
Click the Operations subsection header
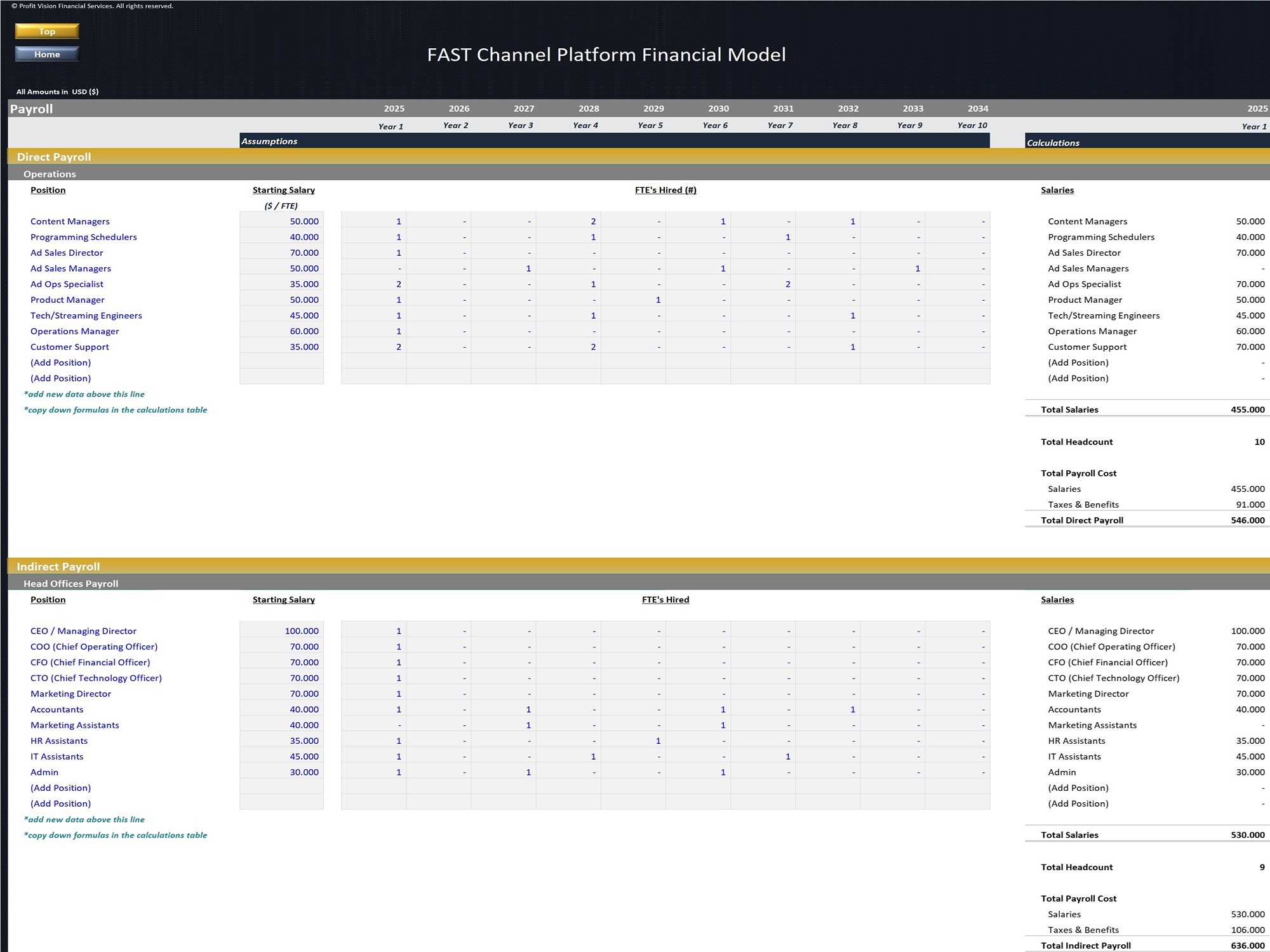coord(50,173)
